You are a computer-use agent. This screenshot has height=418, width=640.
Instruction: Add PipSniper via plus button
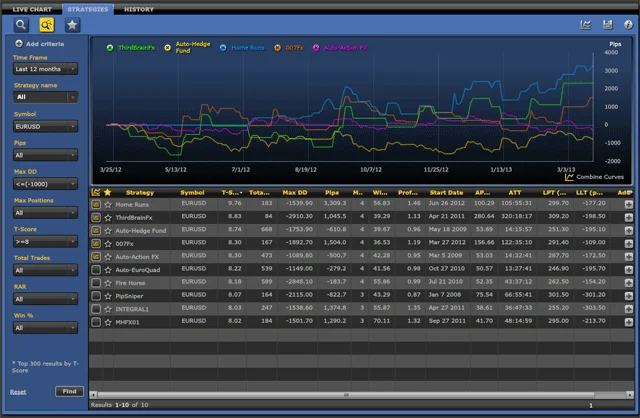click(x=629, y=296)
